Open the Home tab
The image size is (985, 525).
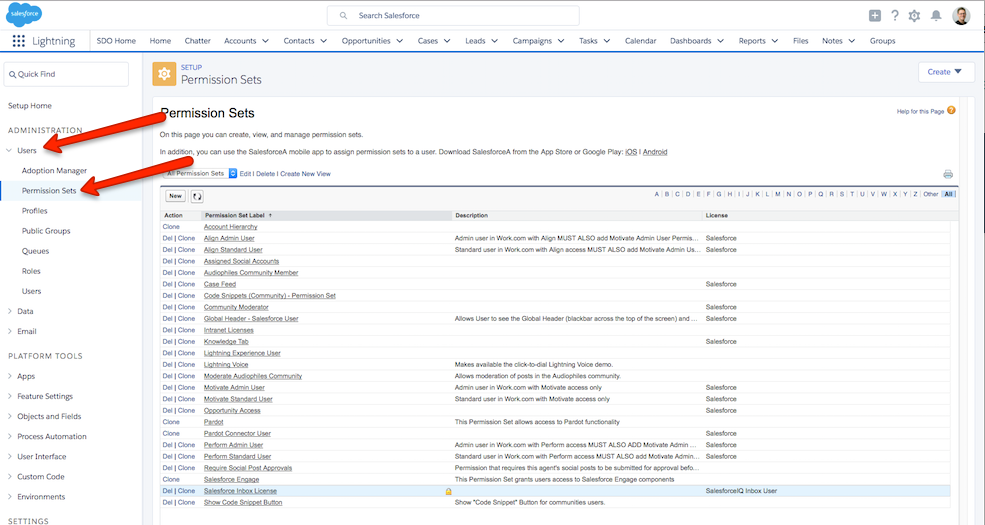[160, 41]
